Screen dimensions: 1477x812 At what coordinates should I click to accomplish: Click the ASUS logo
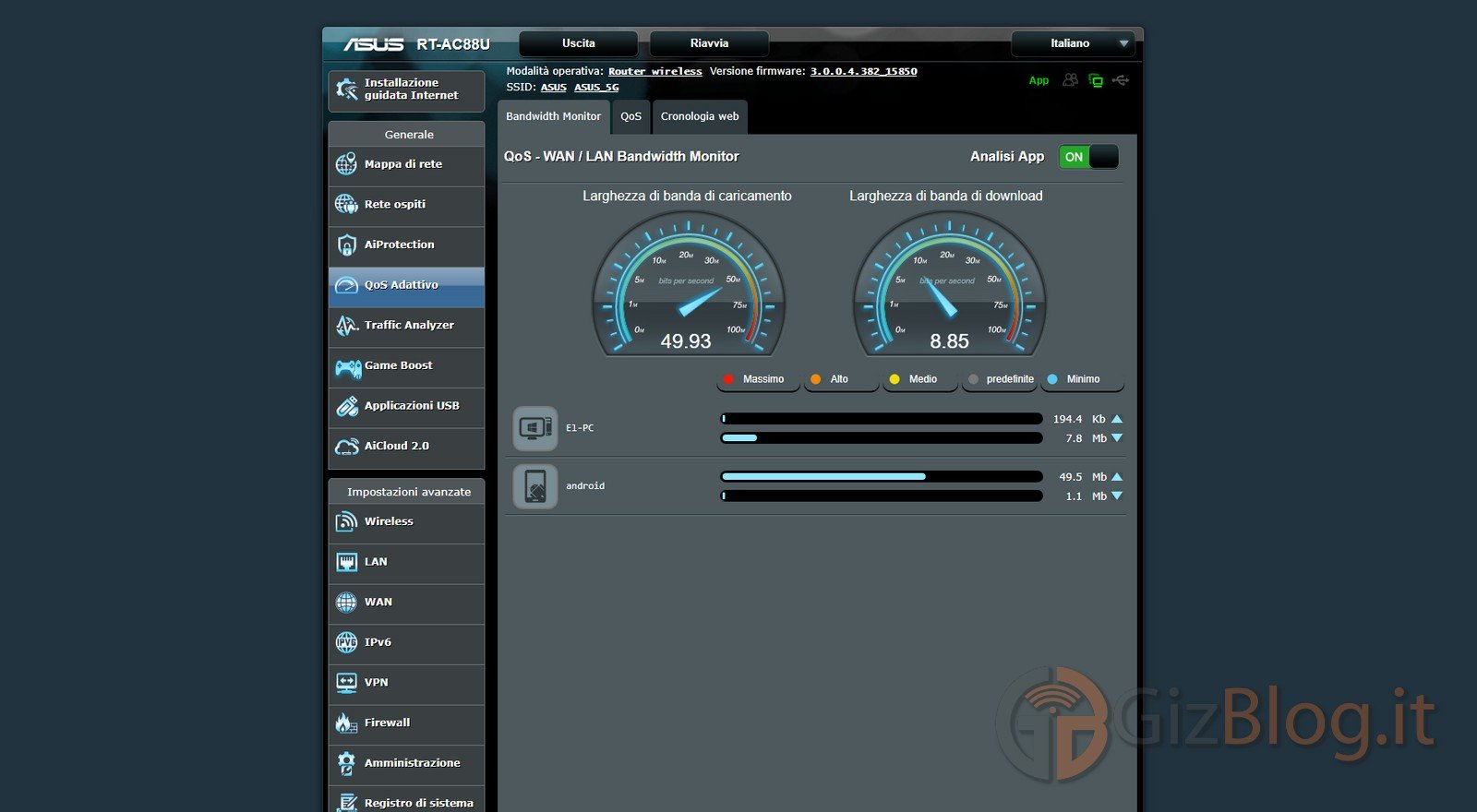pyautogui.click(x=374, y=44)
